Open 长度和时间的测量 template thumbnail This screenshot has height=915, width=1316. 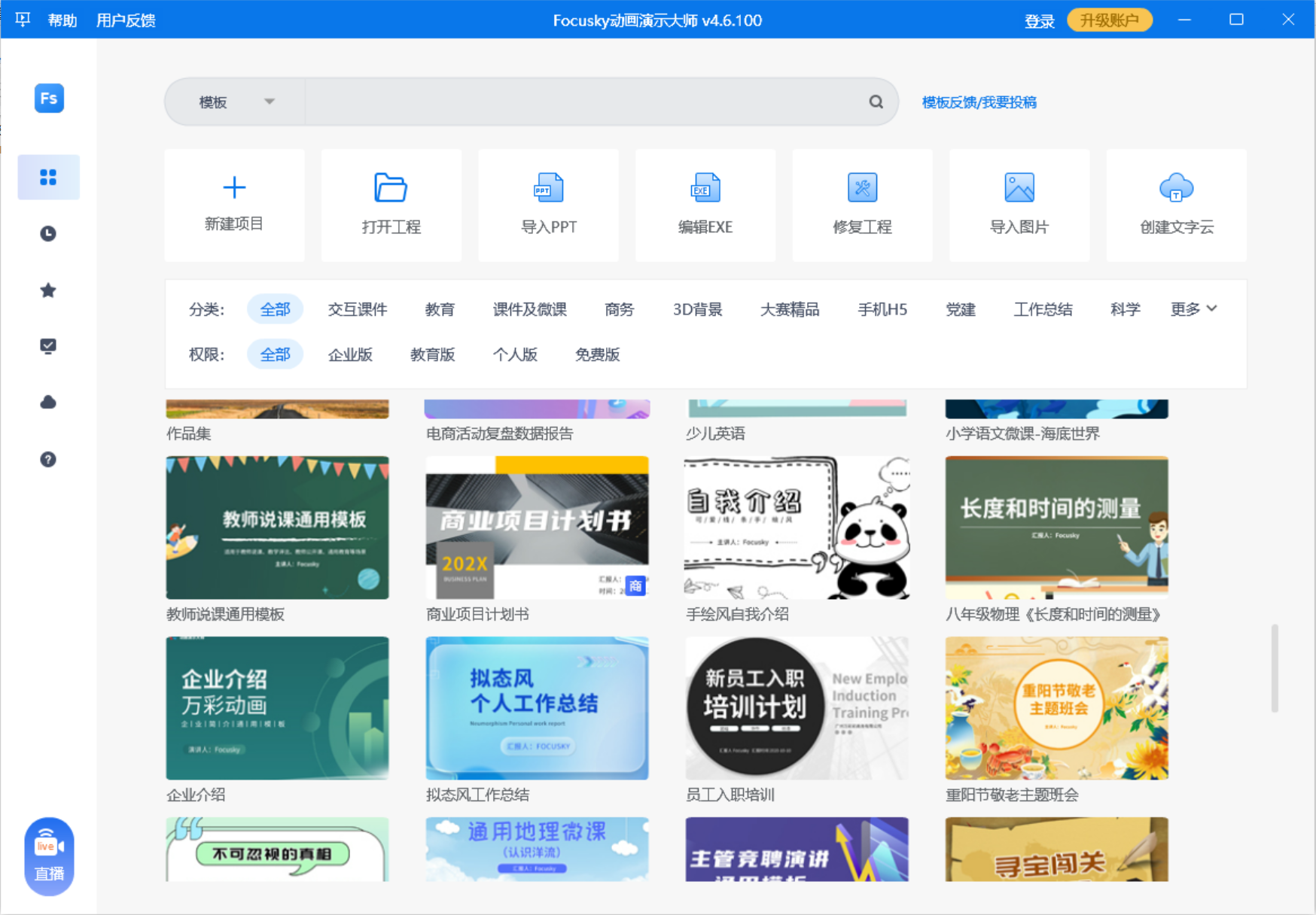pos(1057,527)
